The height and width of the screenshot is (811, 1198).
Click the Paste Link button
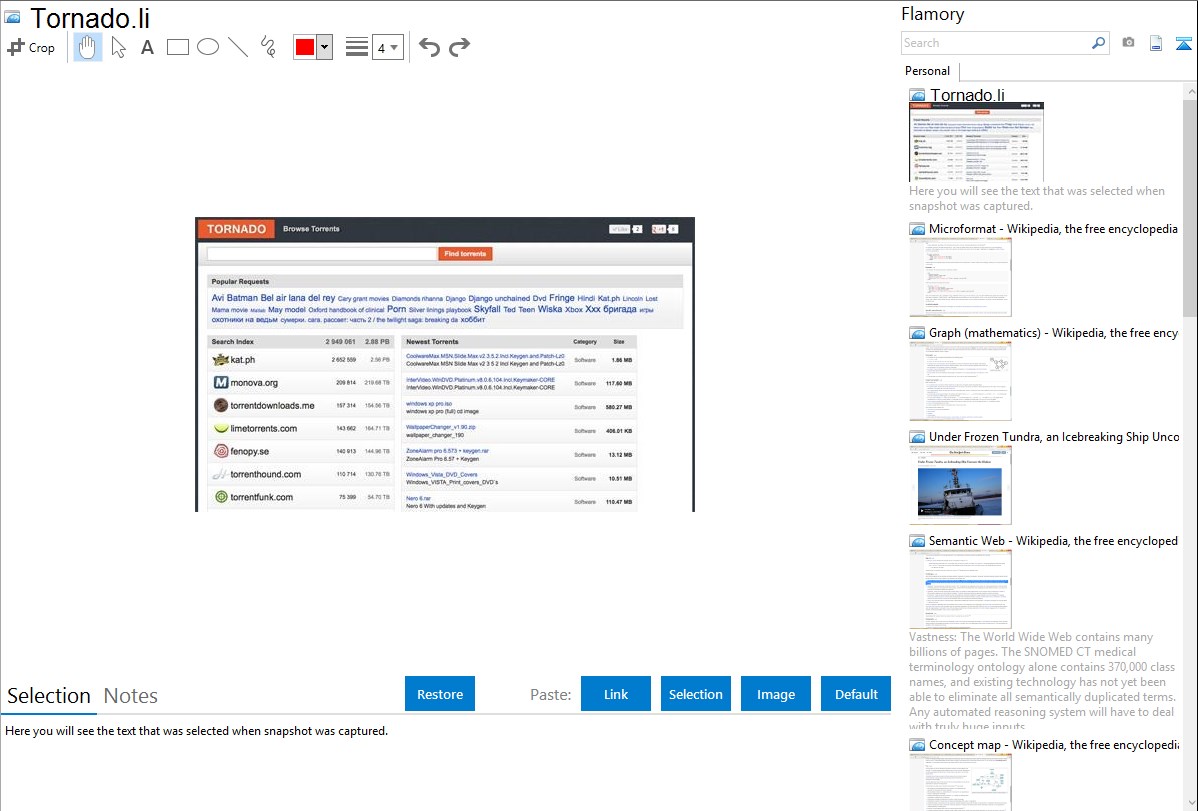point(616,694)
